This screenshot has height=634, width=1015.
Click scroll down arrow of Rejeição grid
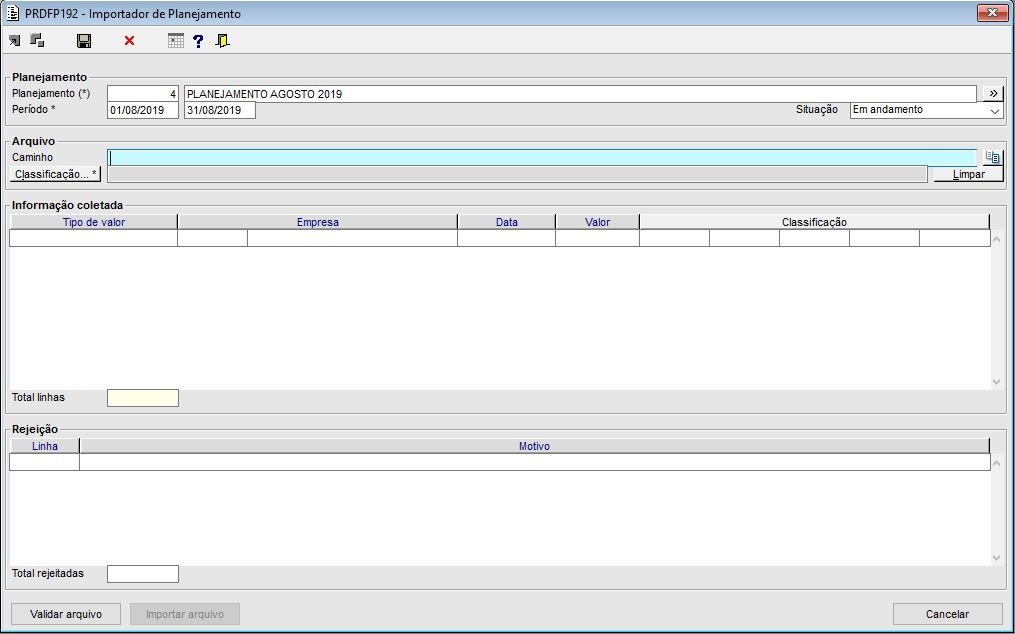coord(997,558)
